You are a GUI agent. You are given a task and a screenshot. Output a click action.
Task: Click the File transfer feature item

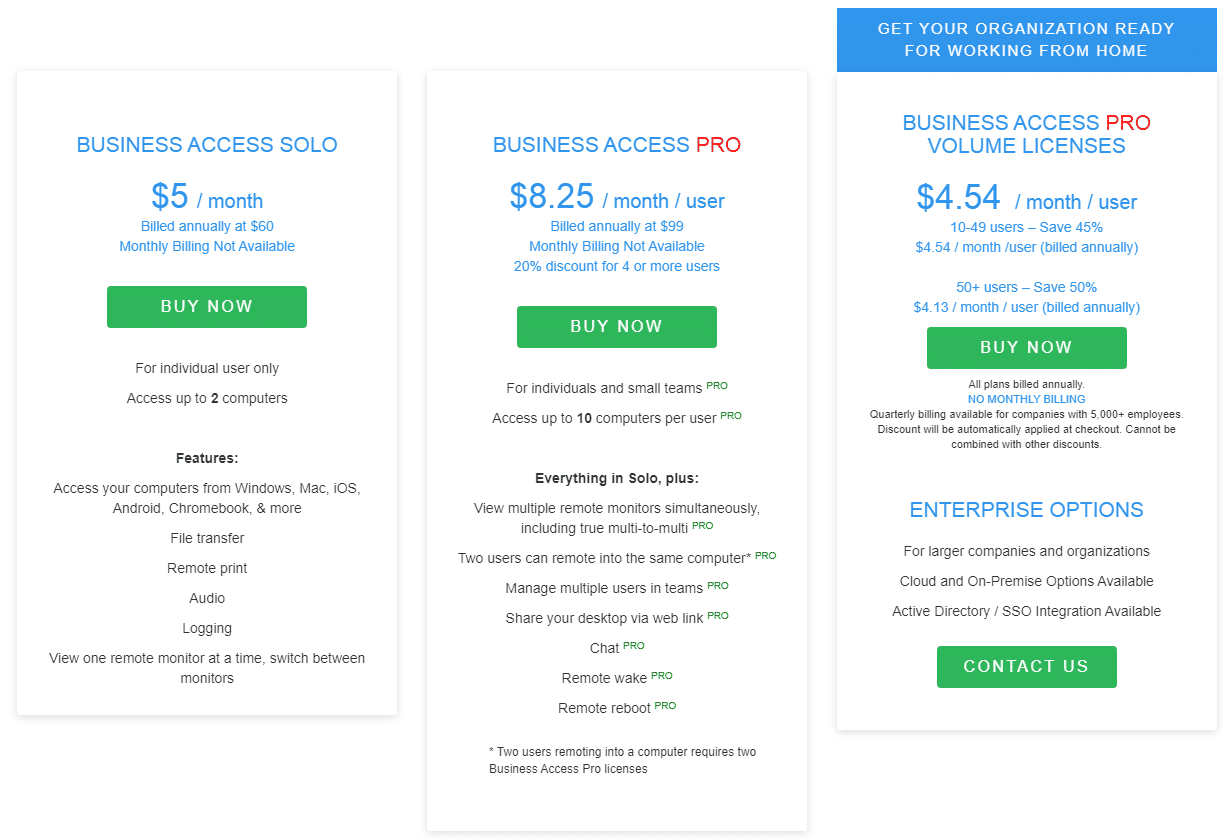pyautogui.click(x=207, y=538)
